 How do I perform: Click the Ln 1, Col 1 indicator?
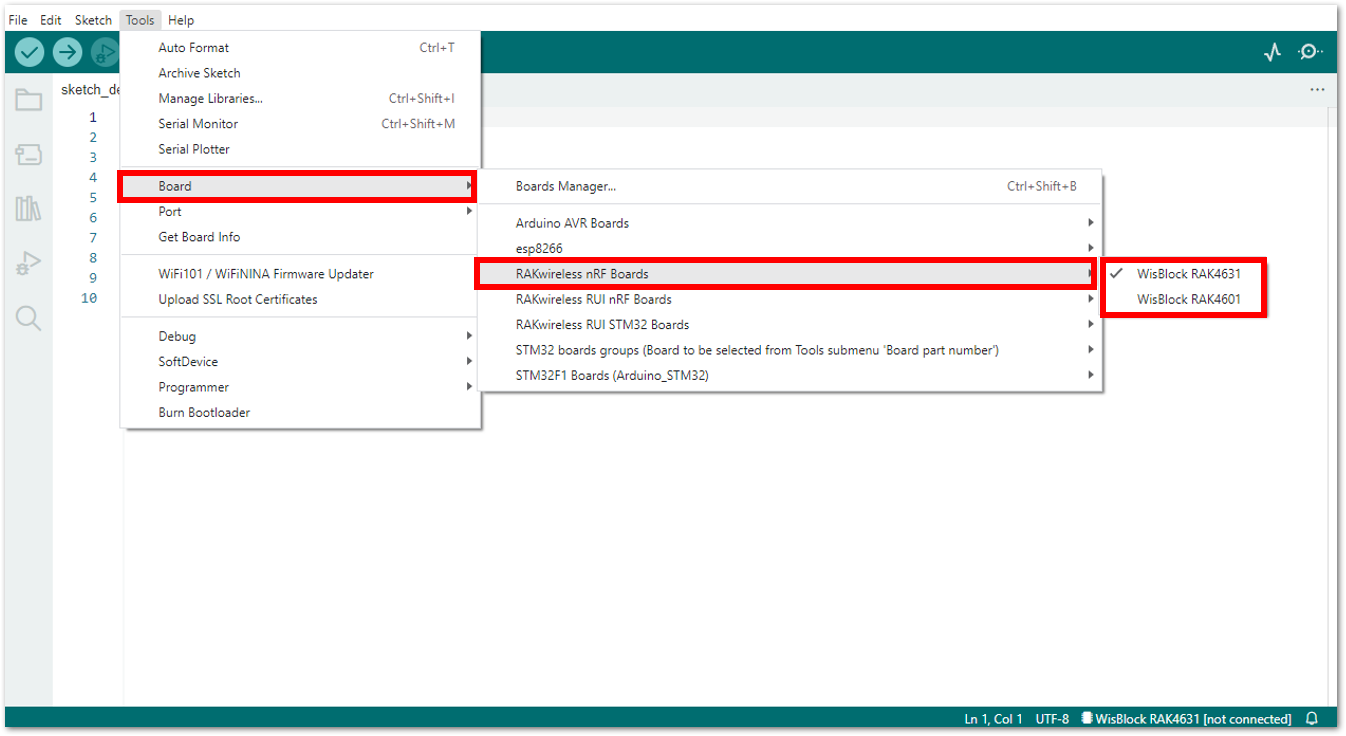point(993,719)
